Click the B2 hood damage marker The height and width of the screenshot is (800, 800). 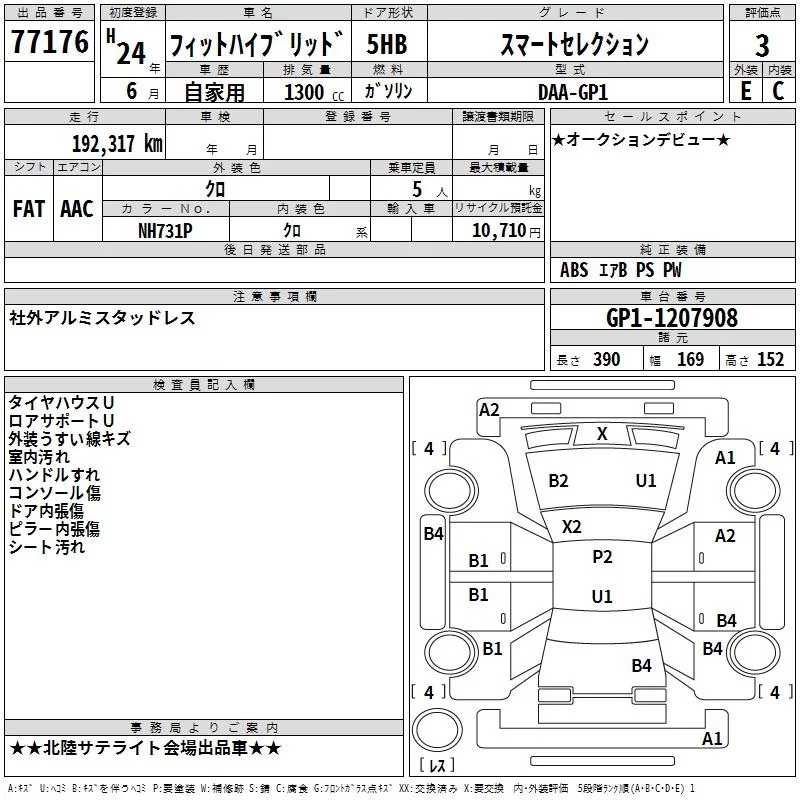558,481
